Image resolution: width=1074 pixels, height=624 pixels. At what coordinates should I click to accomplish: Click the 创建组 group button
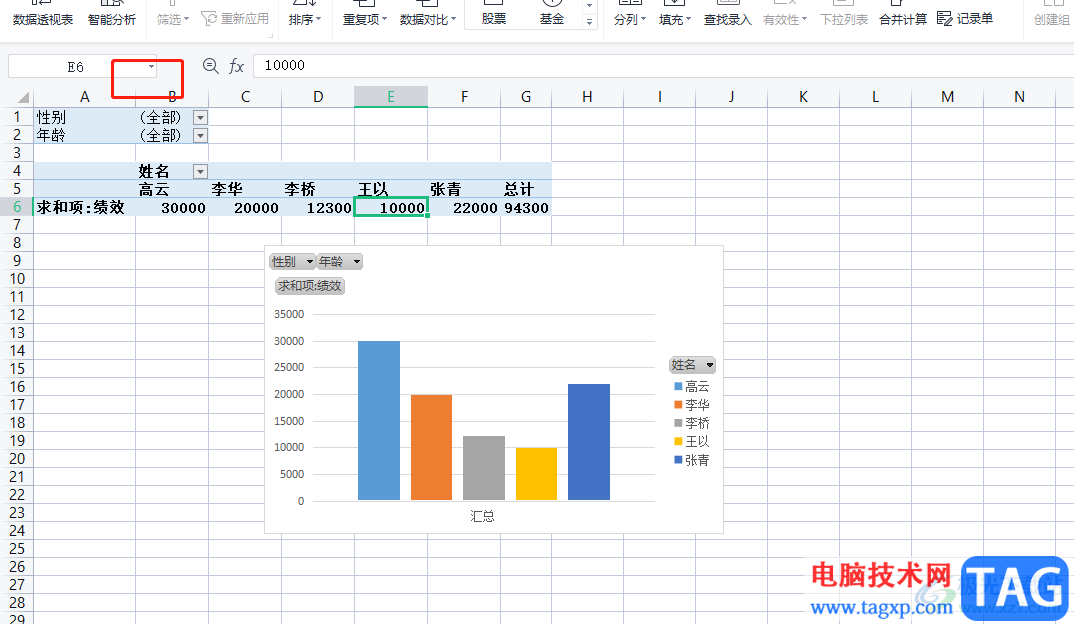click(x=1051, y=15)
